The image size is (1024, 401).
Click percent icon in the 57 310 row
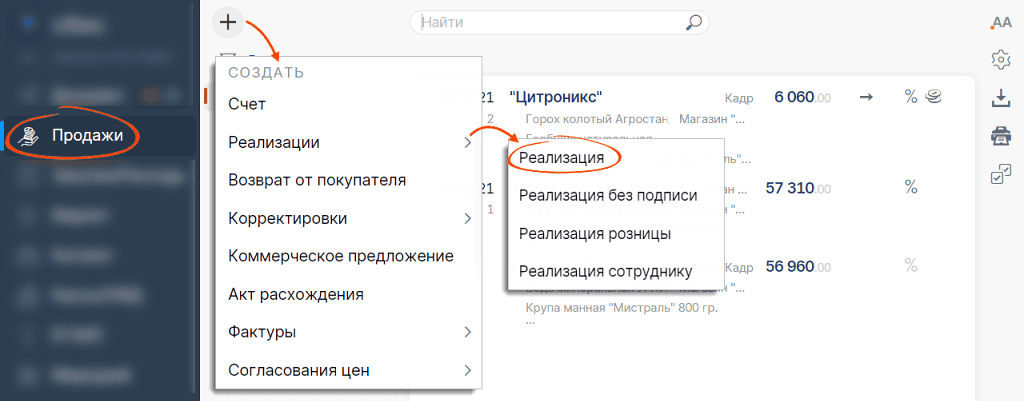911,187
